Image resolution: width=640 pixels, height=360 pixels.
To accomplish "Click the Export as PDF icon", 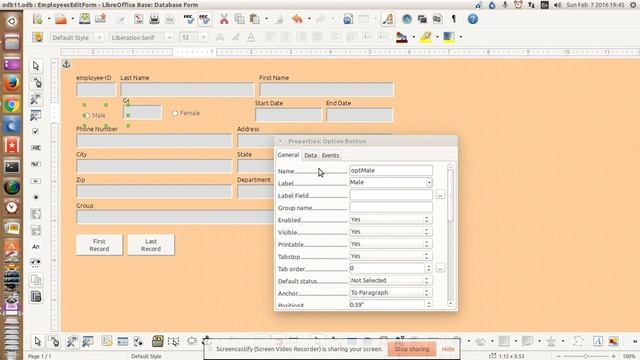I will 139,19.
